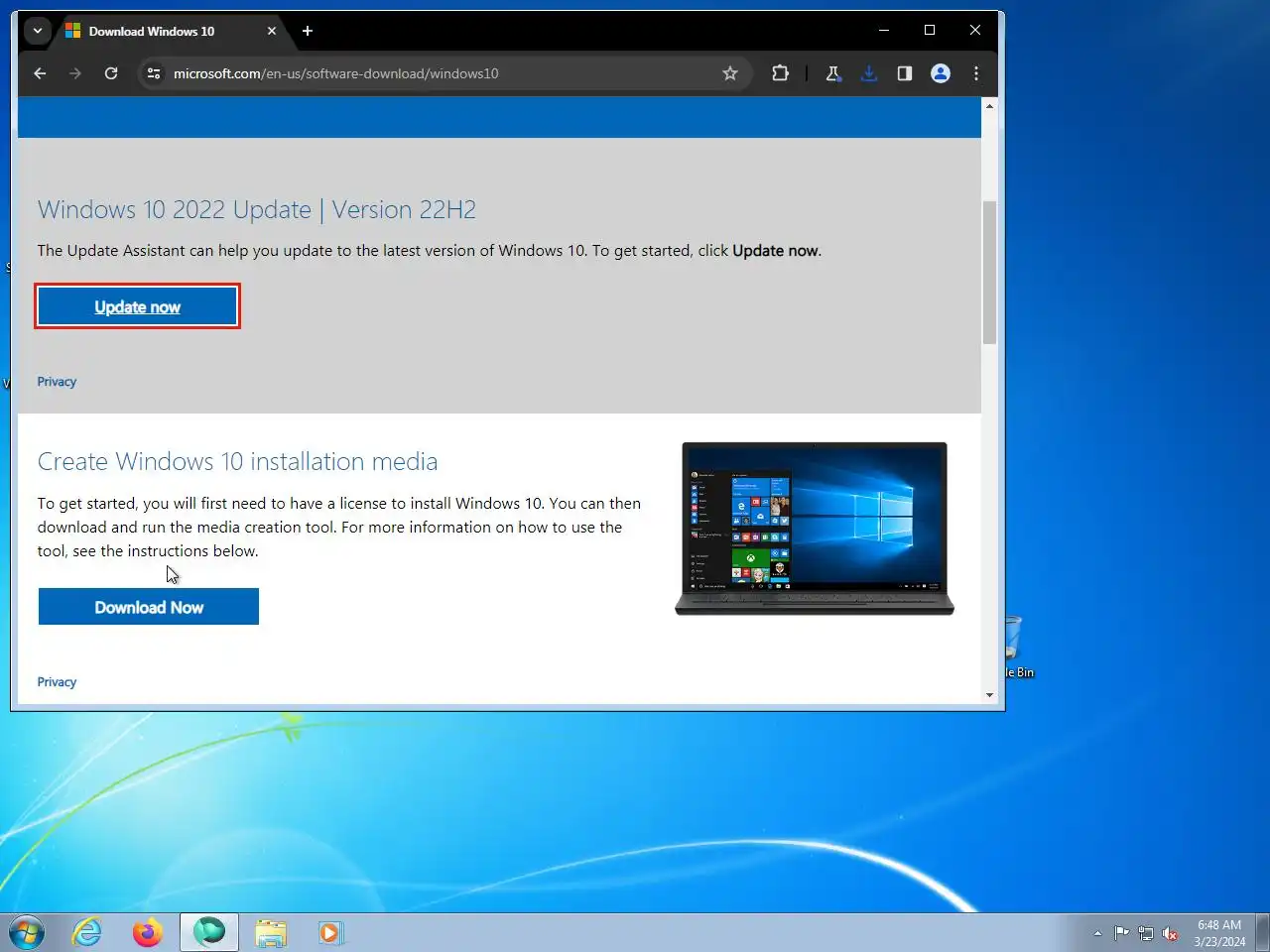
Task: Open the network tray icon
Action: 1146,933
